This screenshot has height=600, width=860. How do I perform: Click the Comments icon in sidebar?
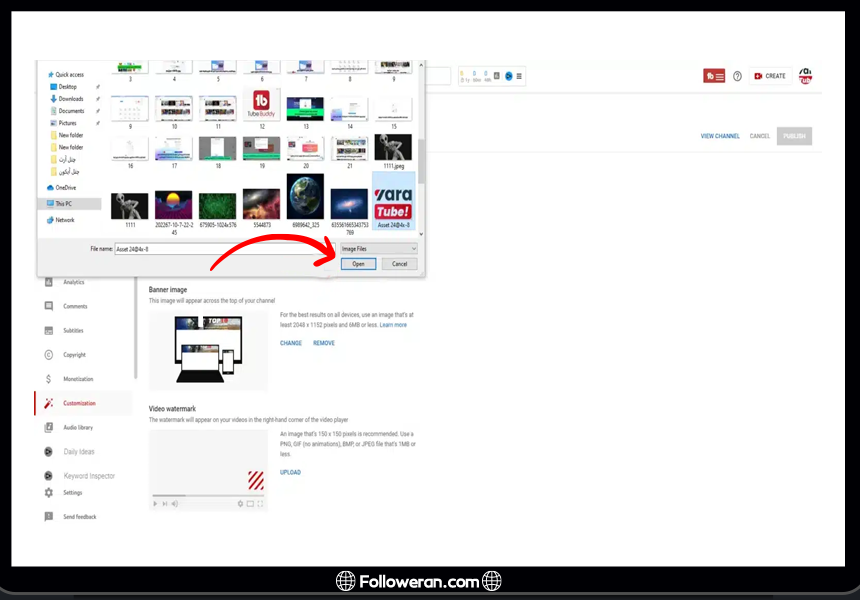[48, 307]
